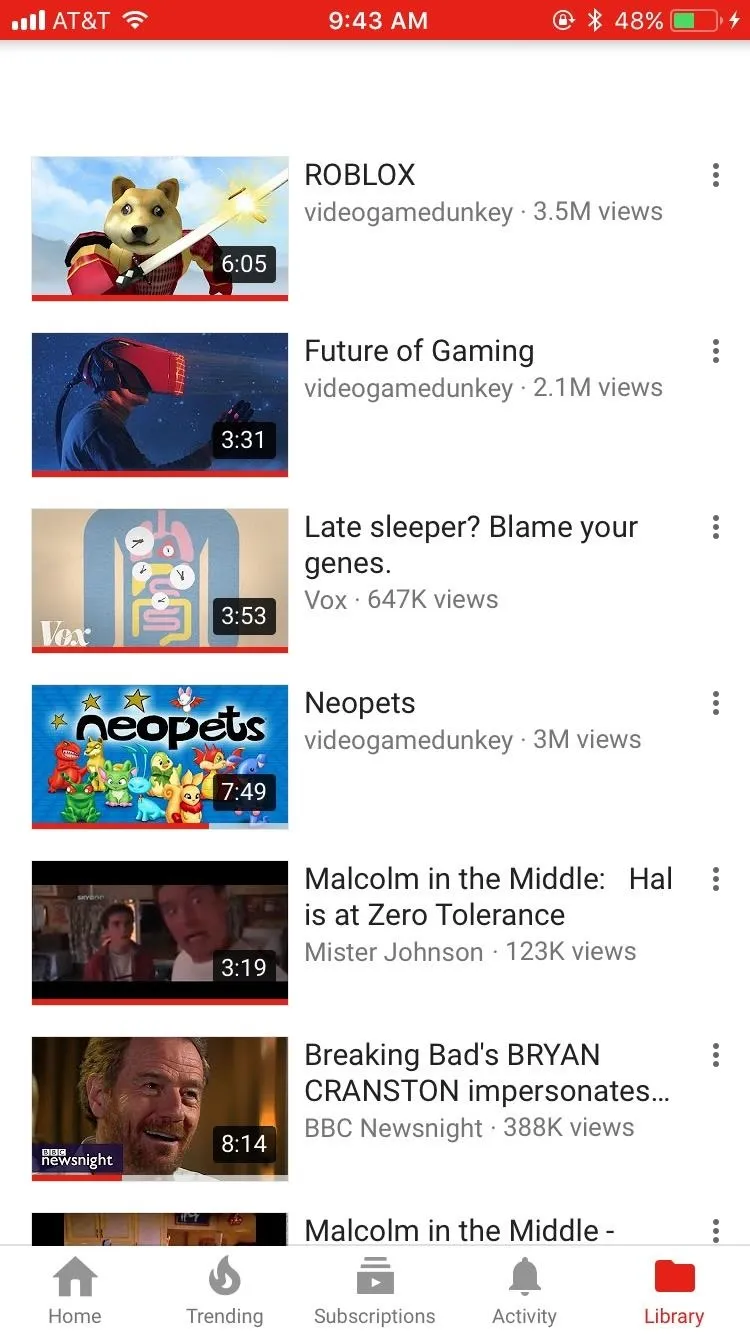
Task: Tap the Bluetooth icon in status bar
Action: click(595, 20)
